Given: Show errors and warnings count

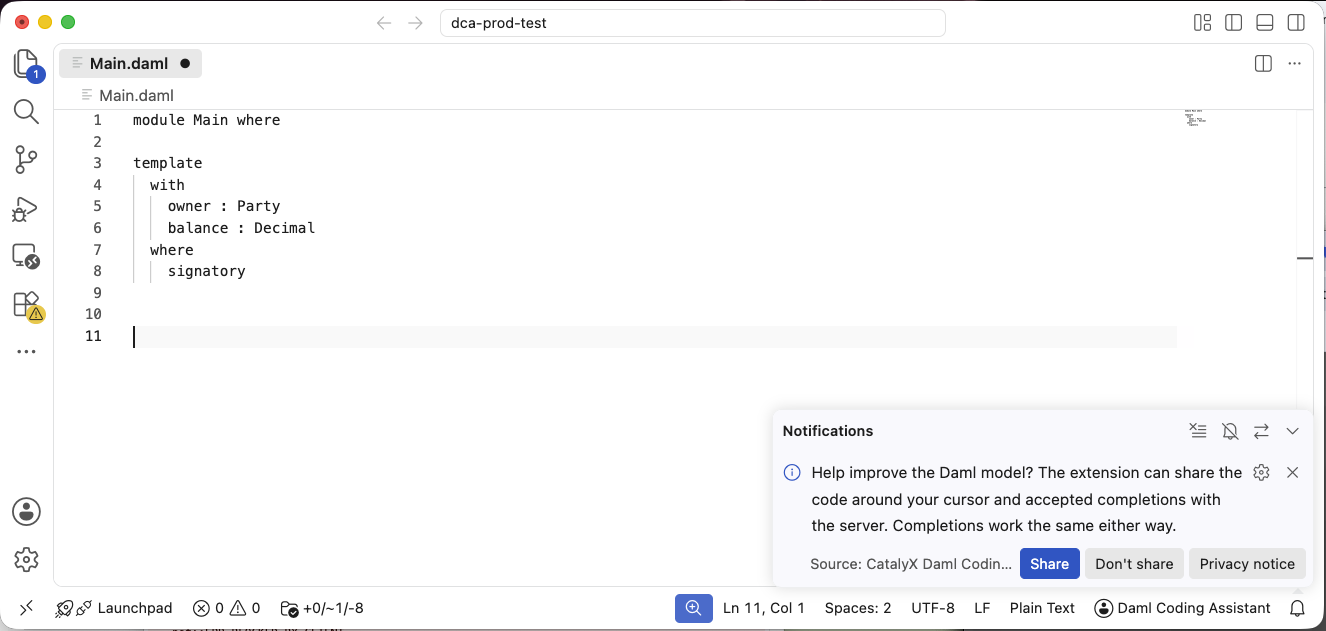Looking at the screenshot, I should (226, 608).
